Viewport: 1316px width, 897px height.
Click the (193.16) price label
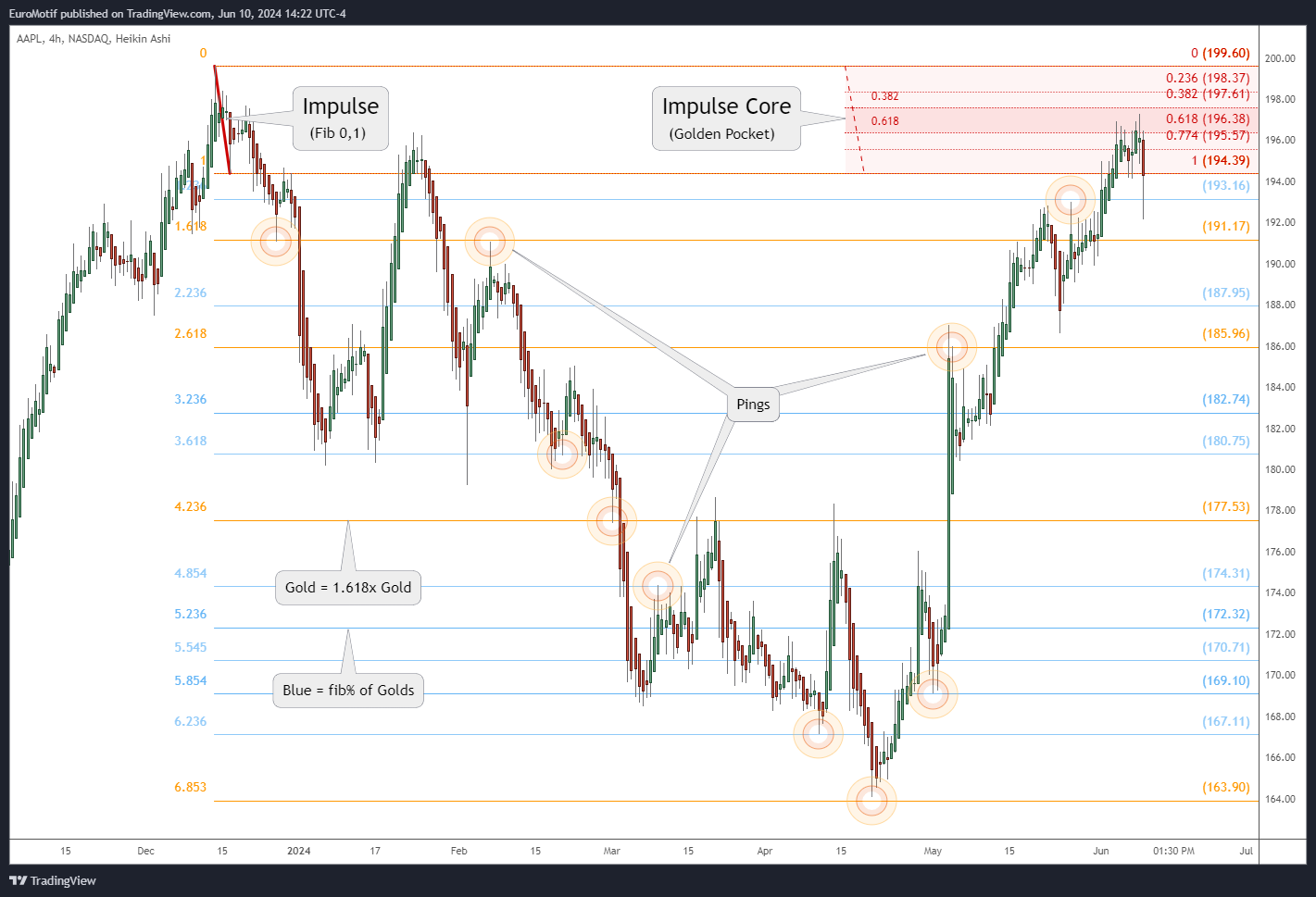1226,185
